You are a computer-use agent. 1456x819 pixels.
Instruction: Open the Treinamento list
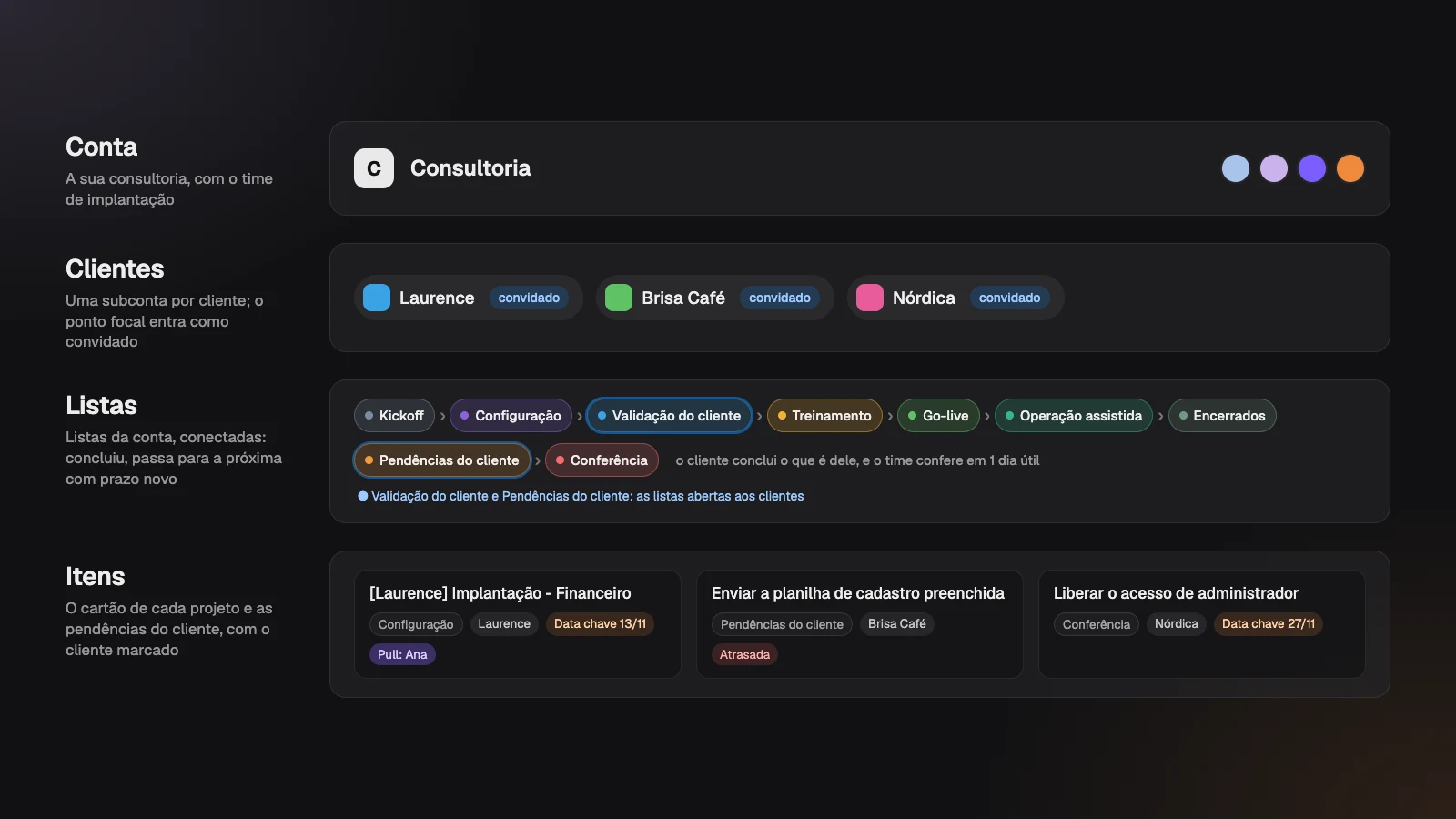tap(824, 416)
